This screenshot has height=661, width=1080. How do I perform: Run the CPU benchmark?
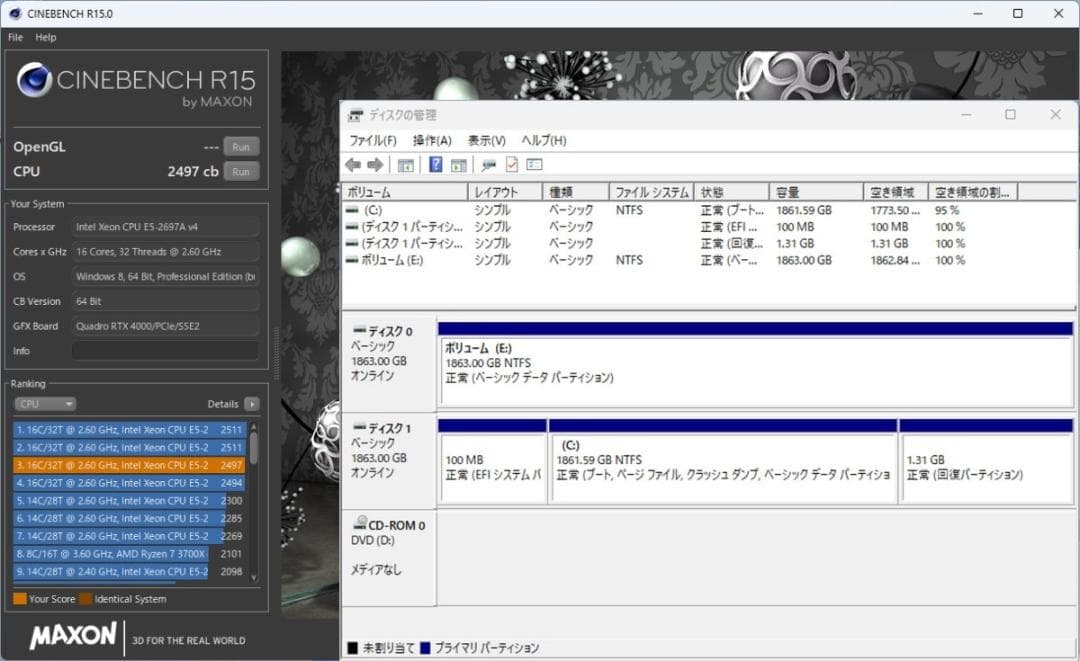click(x=240, y=171)
